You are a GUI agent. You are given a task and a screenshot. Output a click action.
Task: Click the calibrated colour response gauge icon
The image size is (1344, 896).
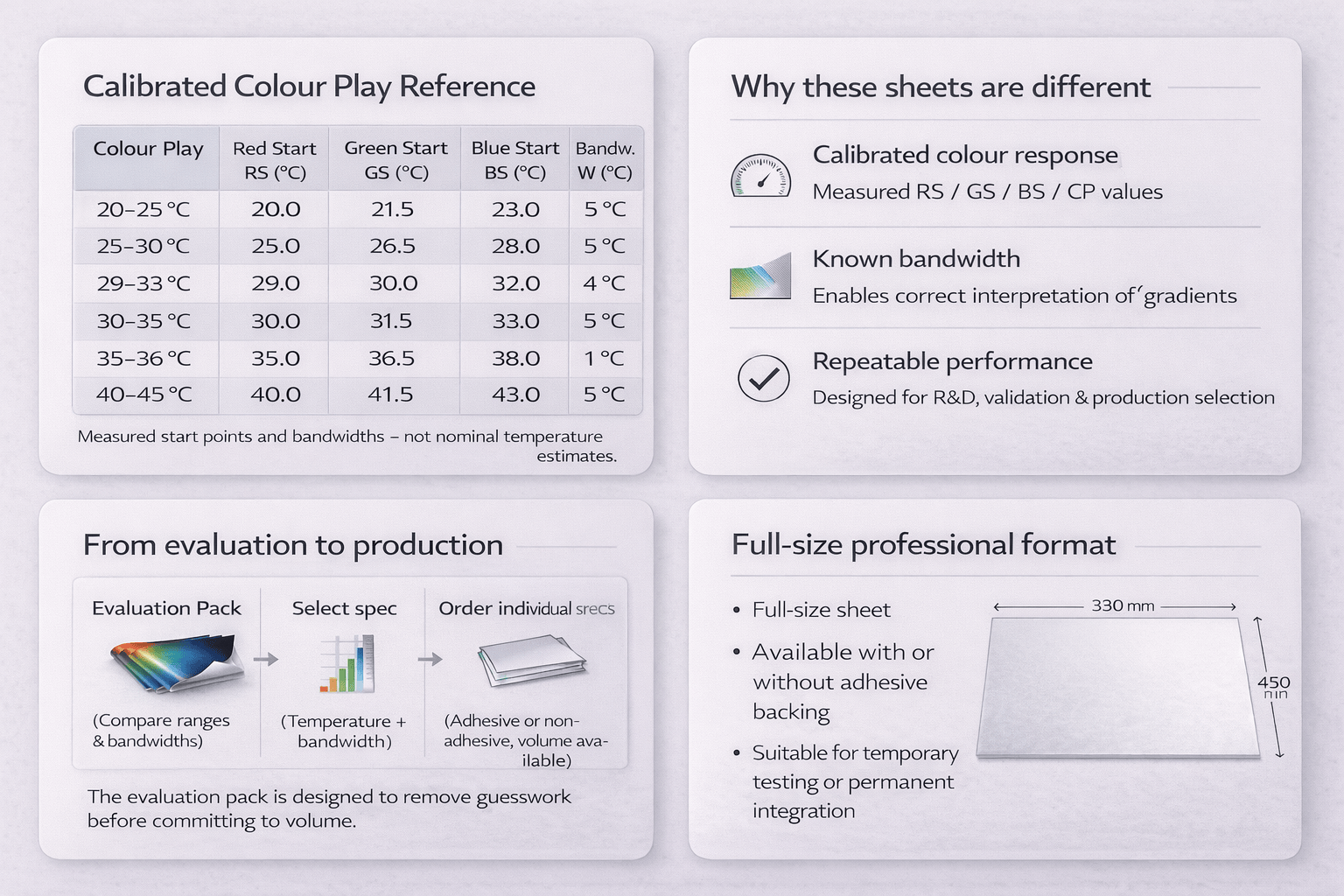(x=760, y=176)
